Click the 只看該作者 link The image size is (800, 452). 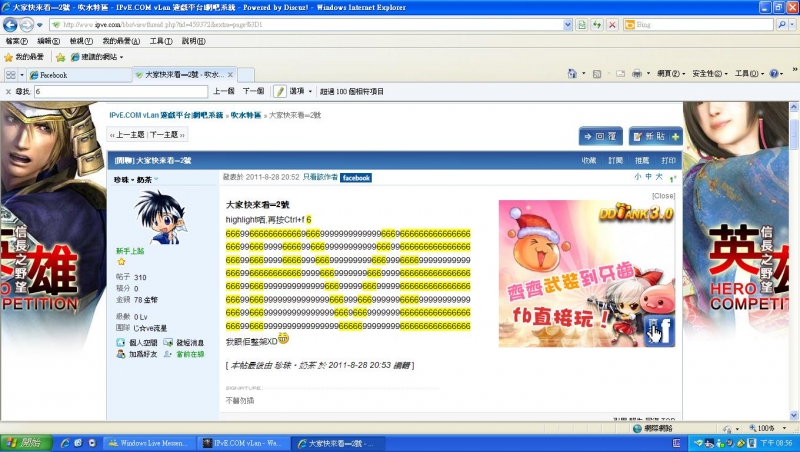320,177
